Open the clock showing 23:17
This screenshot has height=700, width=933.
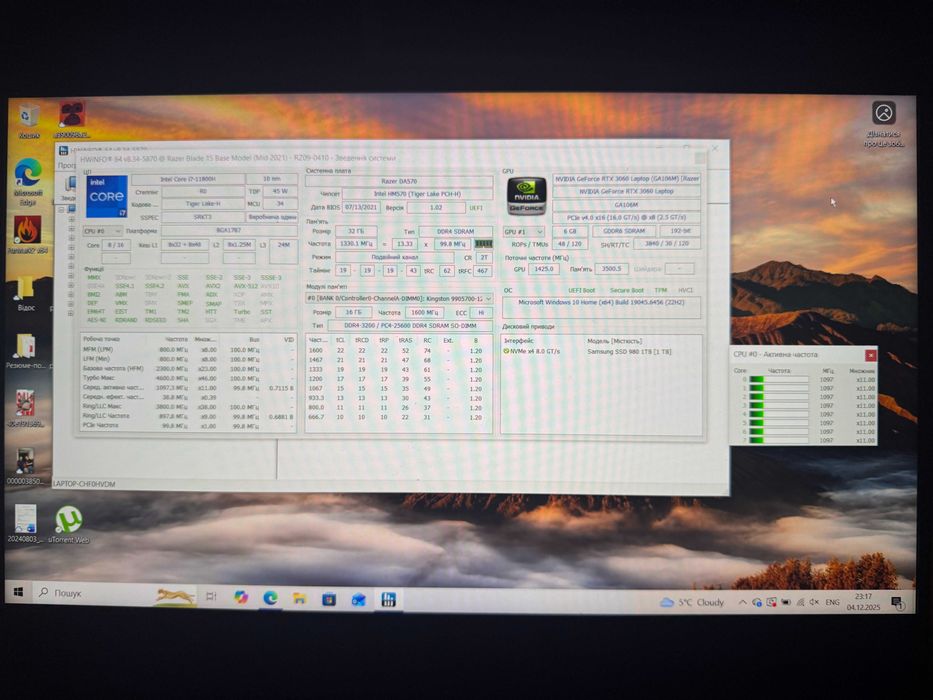[863, 602]
